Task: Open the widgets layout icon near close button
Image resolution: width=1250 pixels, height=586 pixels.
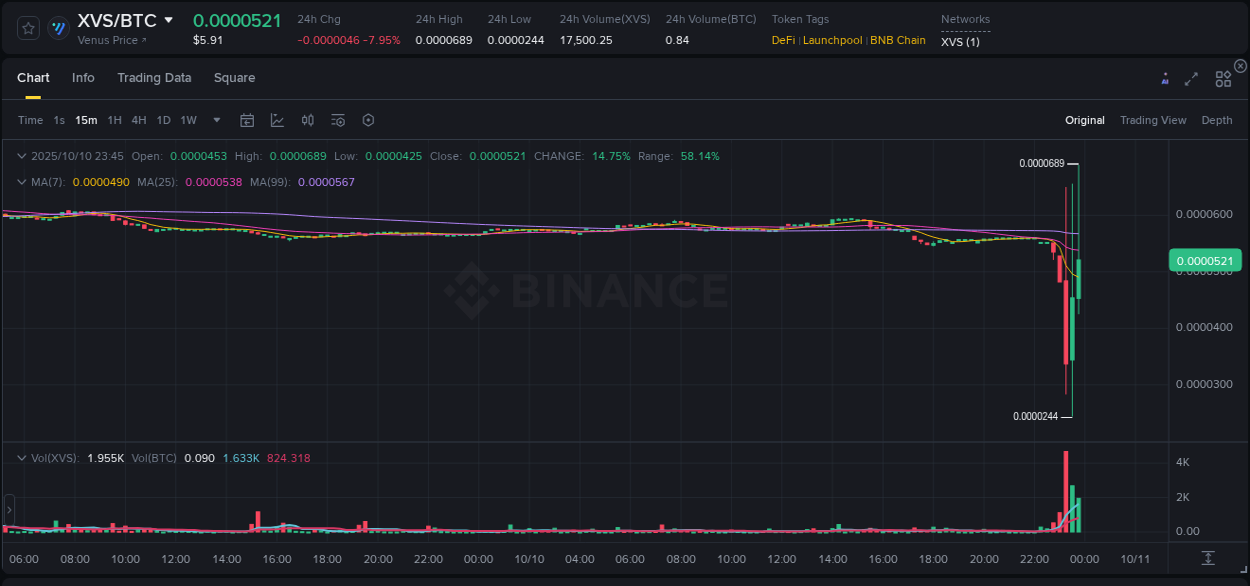Action: 1222,77
